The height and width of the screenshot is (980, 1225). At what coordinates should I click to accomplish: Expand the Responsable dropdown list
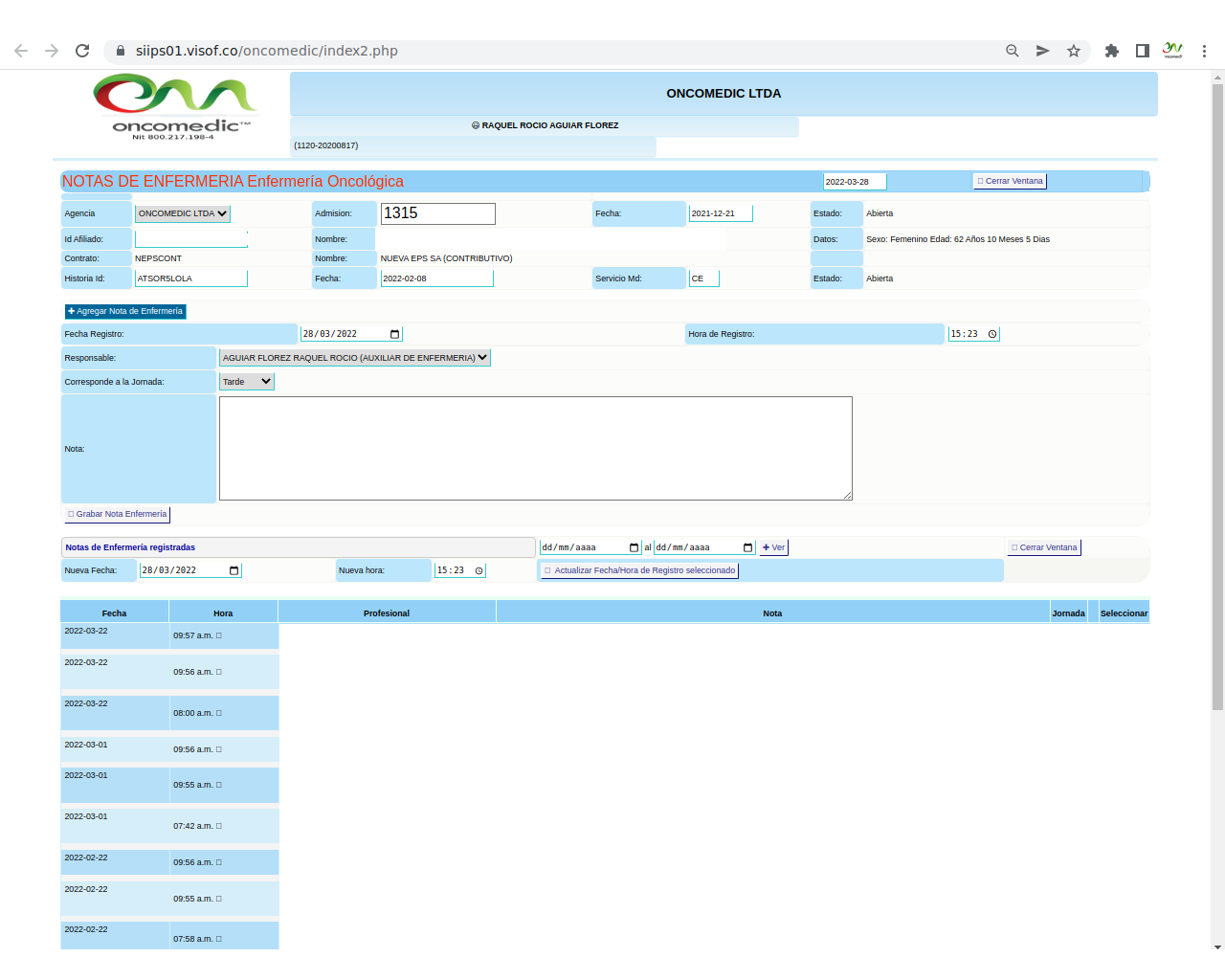click(355, 358)
